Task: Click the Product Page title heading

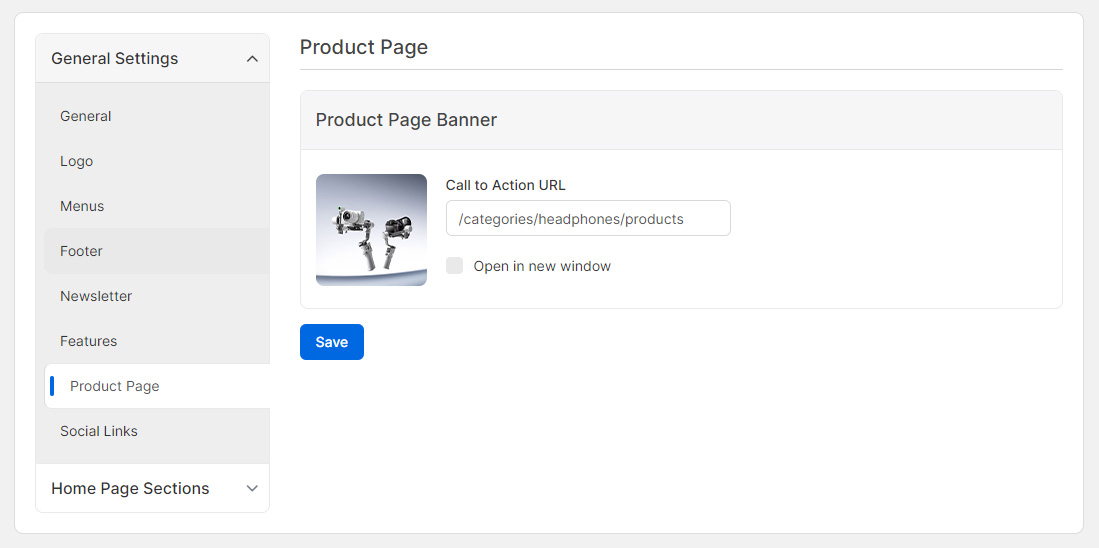Action: (364, 47)
